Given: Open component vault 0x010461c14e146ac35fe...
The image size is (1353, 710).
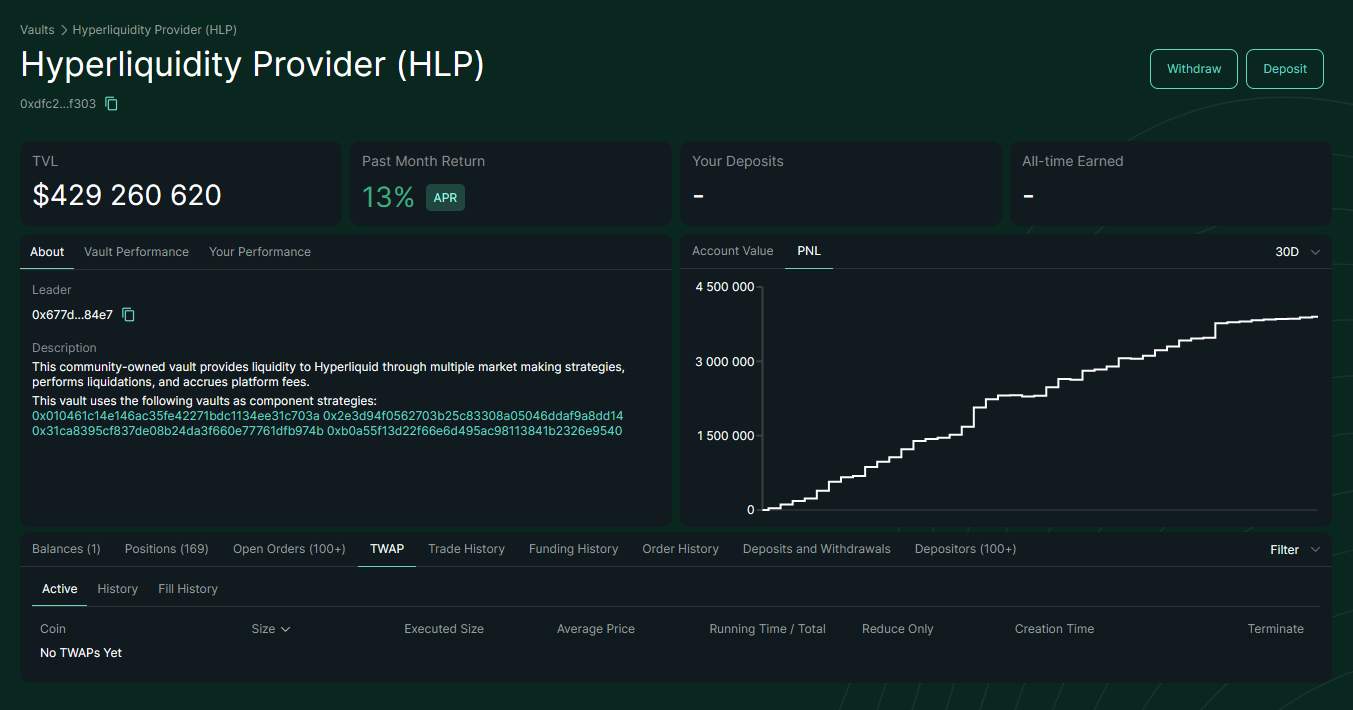Looking at the screenshot, I should [176, 415].
